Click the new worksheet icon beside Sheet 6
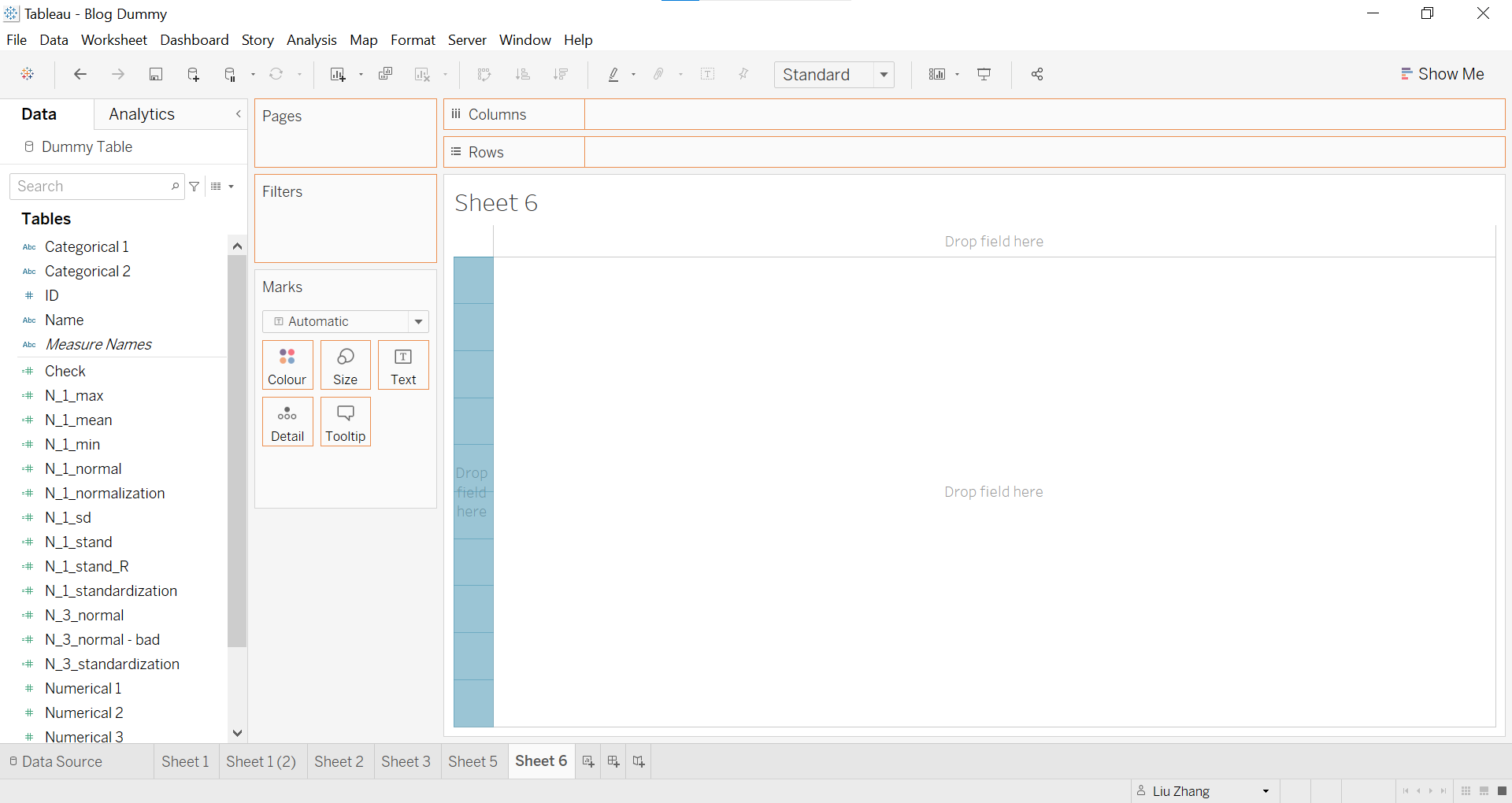 coord(588,761)
